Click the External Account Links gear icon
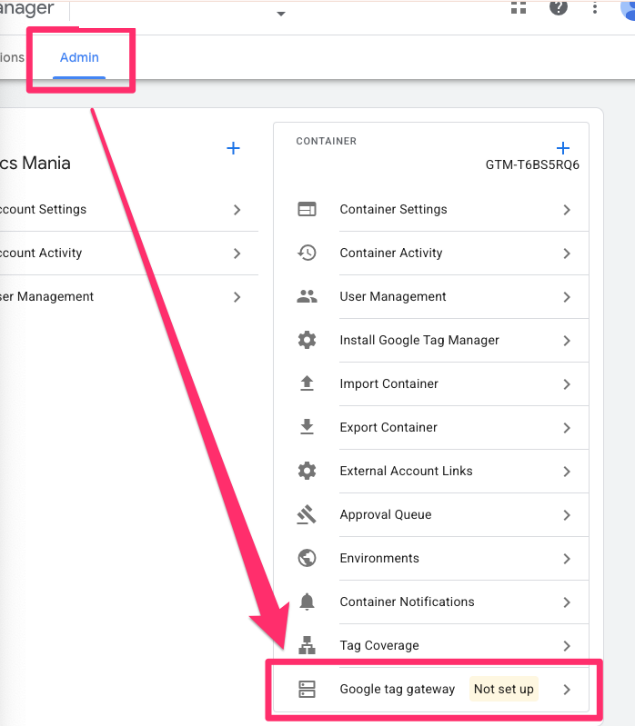The image size is (635, 726). (307, 471)
